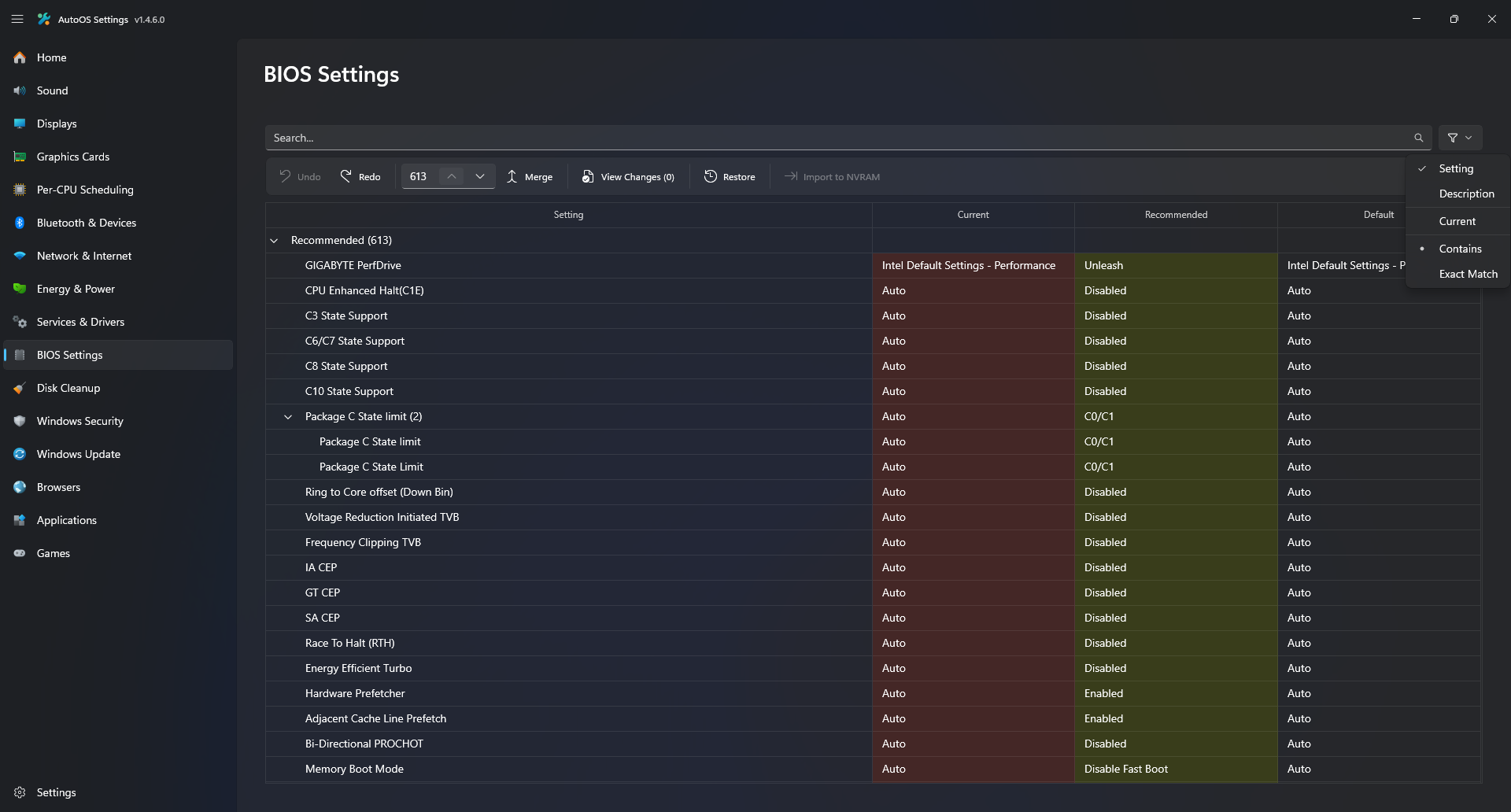1511x812 pixels.
Task: Open app Settings gear at bottom
Action: 20,792
